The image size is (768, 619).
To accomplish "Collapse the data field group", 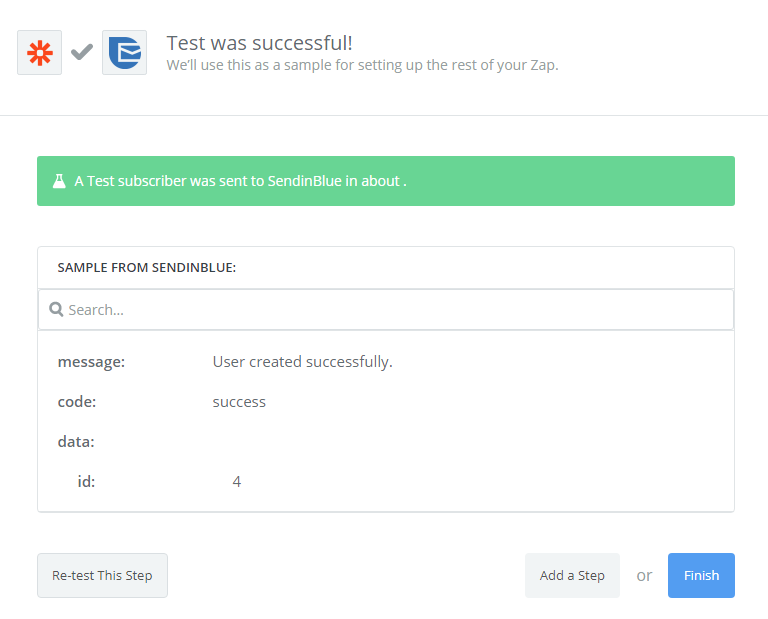I will point(76,442).
